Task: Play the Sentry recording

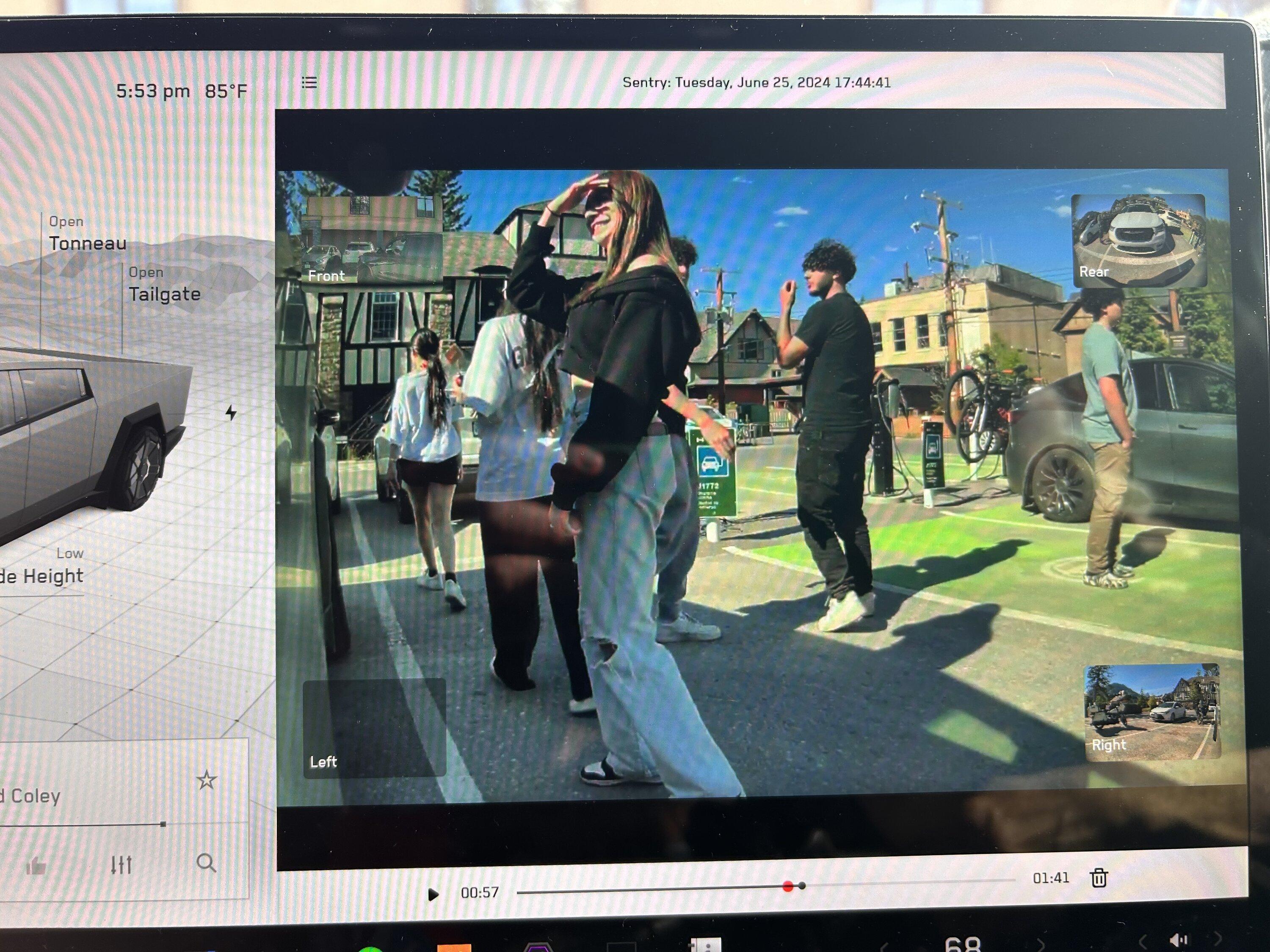Action: point(433,894)
